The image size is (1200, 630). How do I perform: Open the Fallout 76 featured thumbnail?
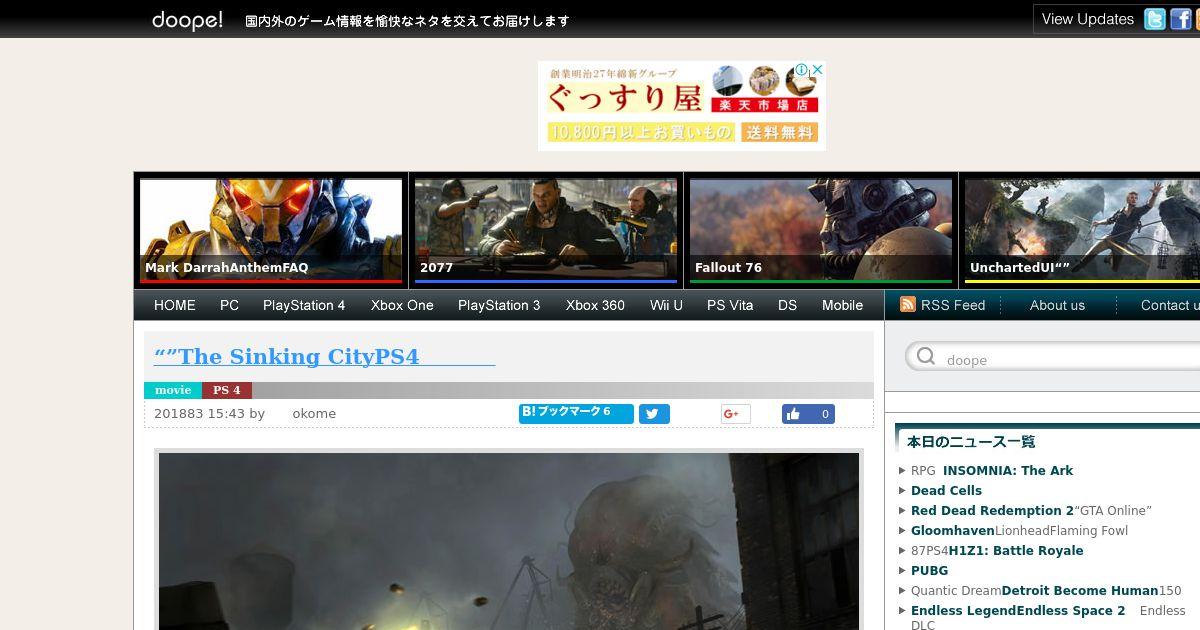(821, 230)
